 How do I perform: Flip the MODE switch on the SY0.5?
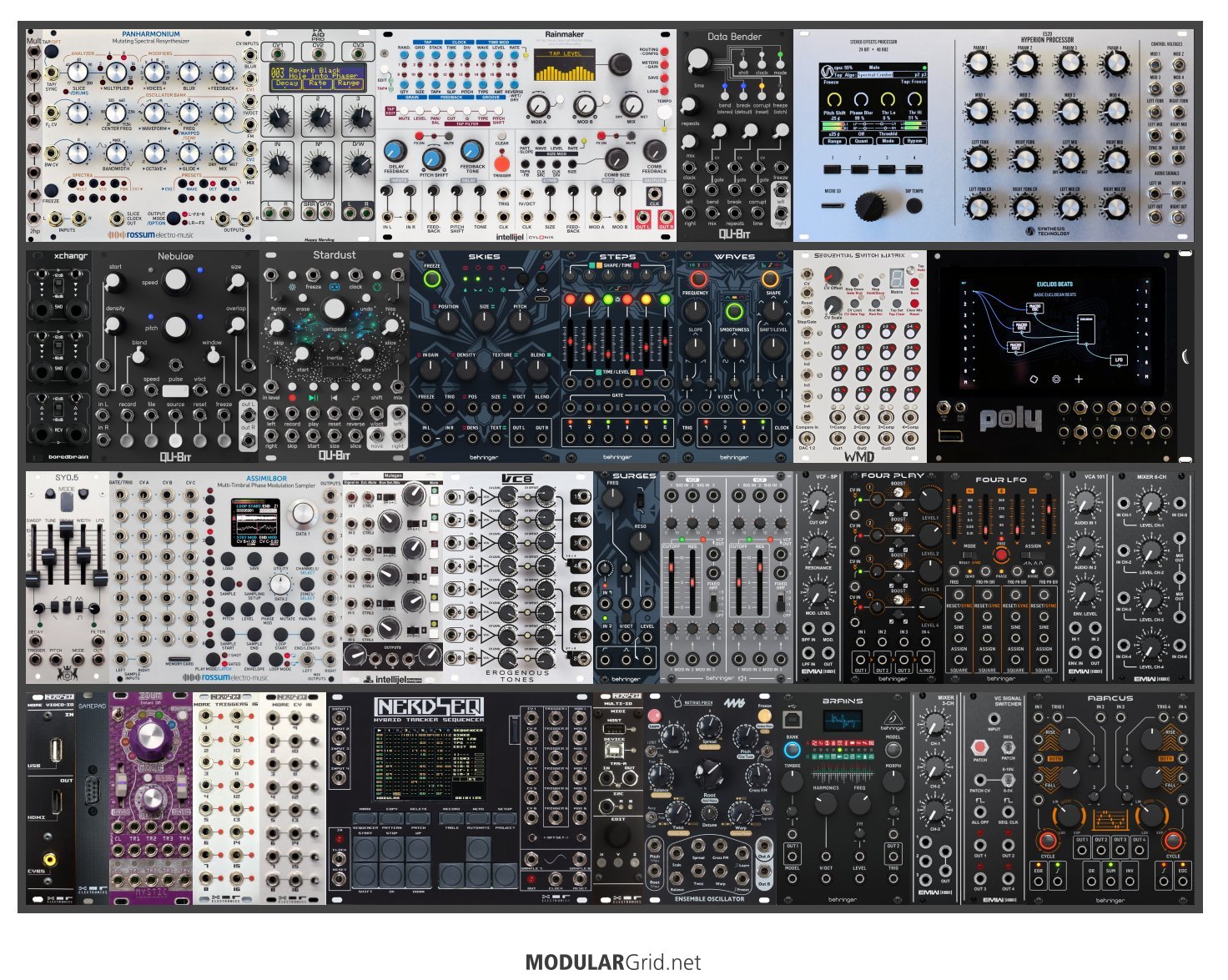pos(68,501)
